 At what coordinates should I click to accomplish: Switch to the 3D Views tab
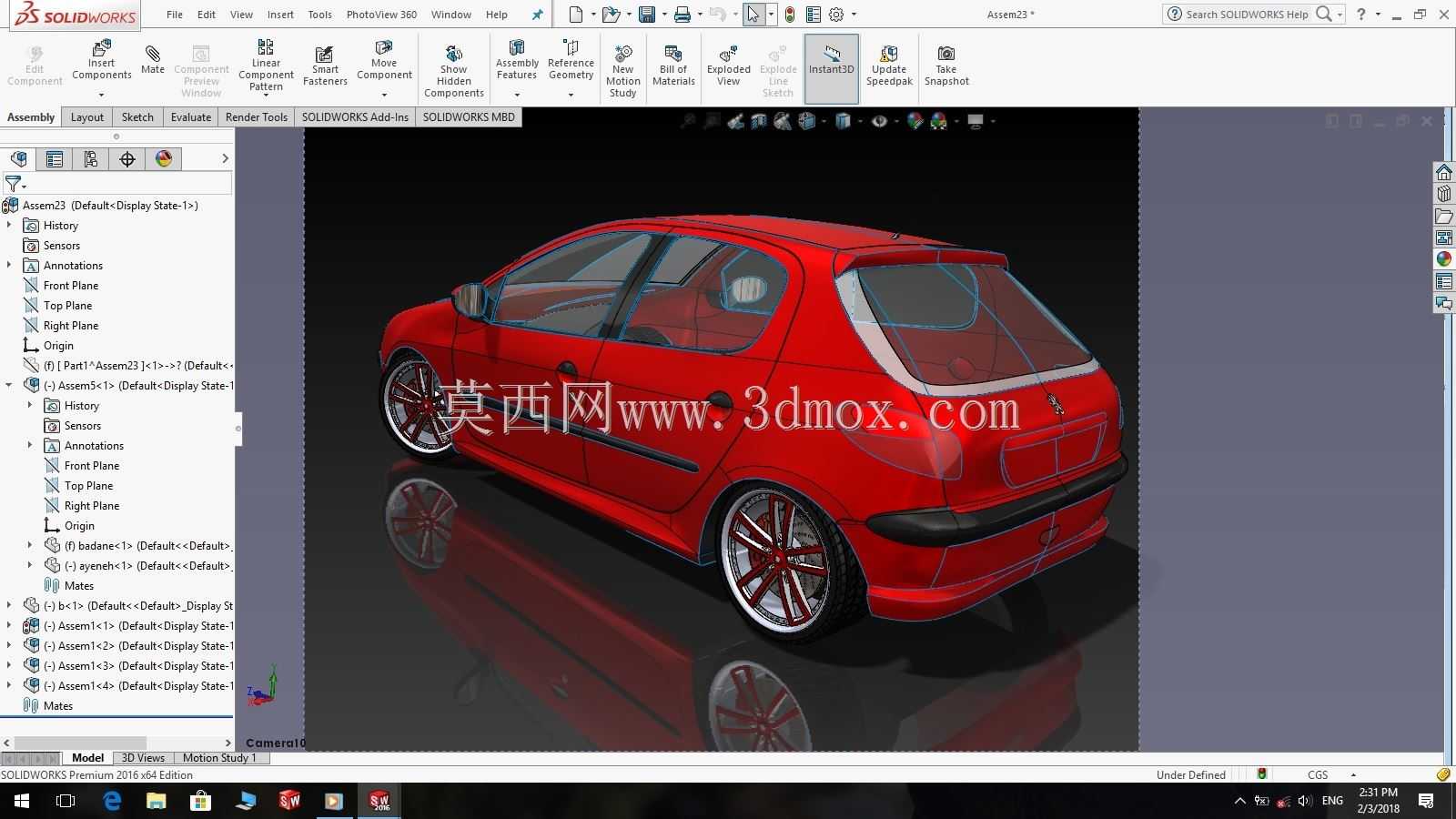[x=143, y=757]
